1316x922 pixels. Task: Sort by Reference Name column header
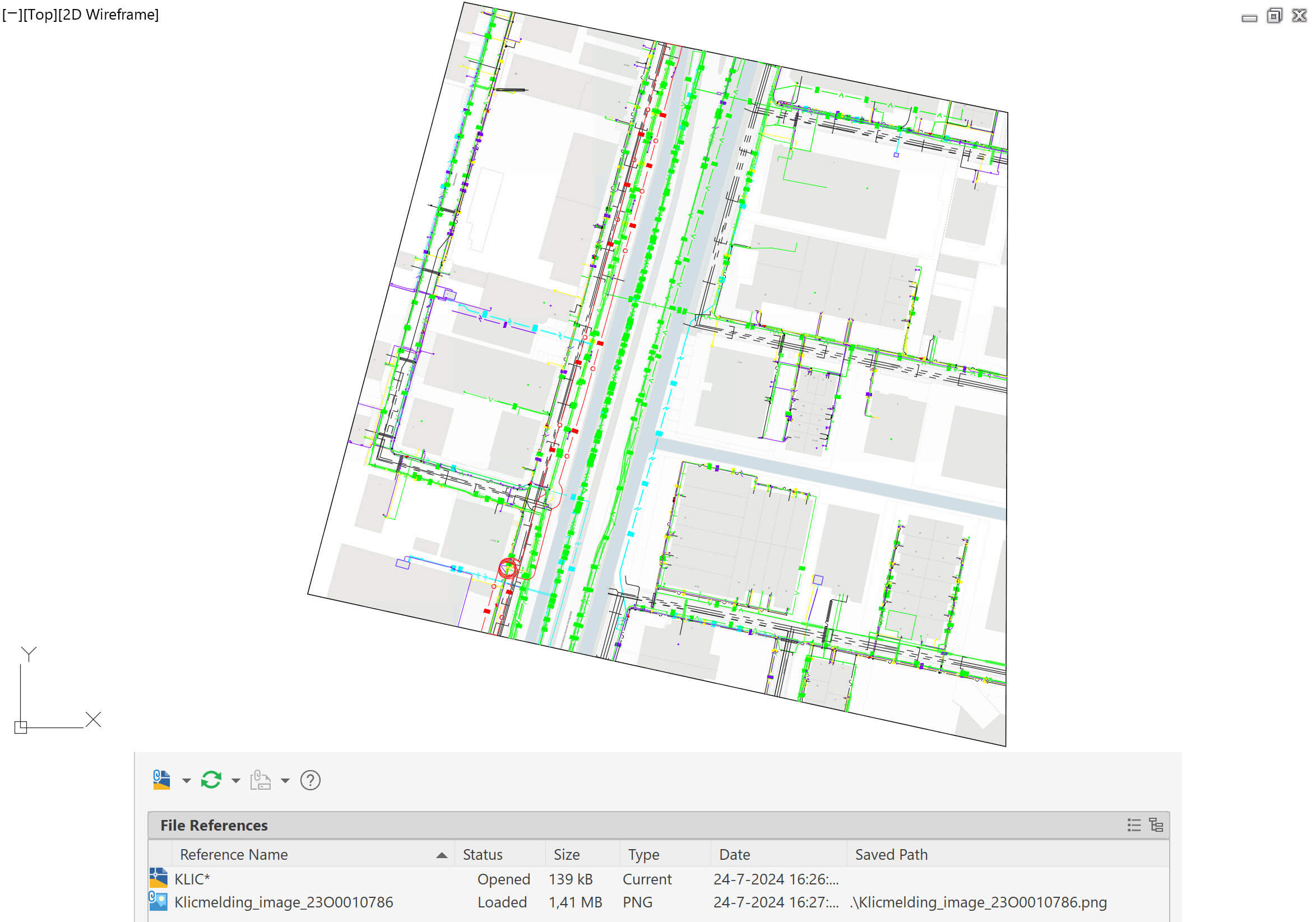tap(234, 854)
